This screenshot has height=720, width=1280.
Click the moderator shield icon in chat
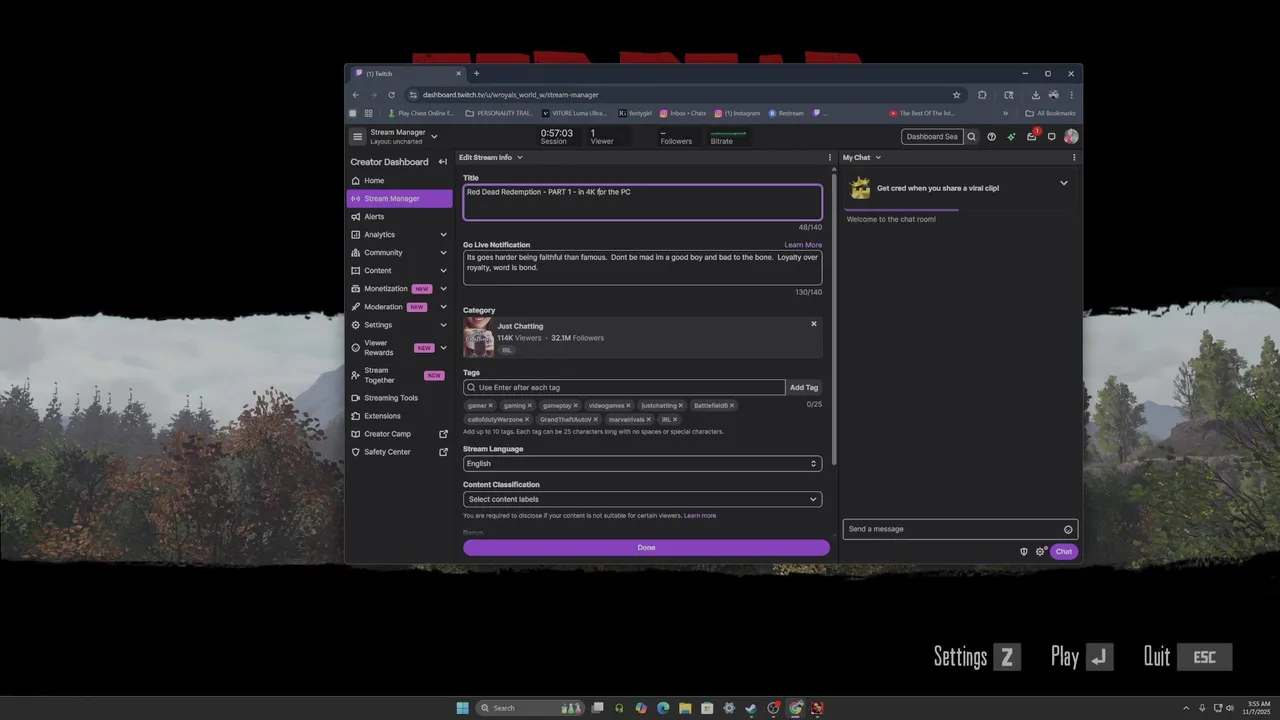[x=1023, y=552]
